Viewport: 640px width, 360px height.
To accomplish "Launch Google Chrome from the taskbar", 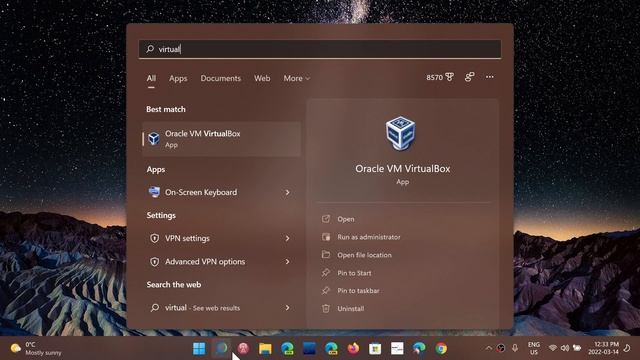I will [x=441, y=349].
